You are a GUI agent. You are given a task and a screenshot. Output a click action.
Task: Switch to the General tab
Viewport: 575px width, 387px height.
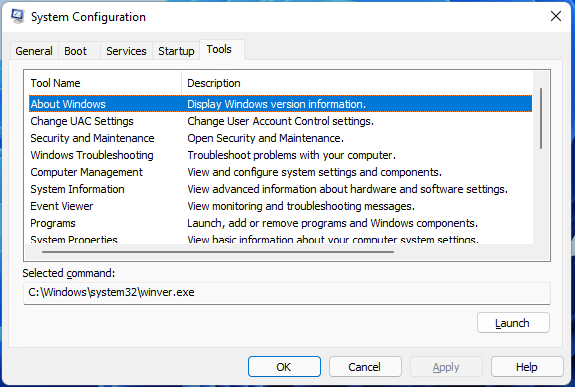pyautogui.click(x=34, y=51)
